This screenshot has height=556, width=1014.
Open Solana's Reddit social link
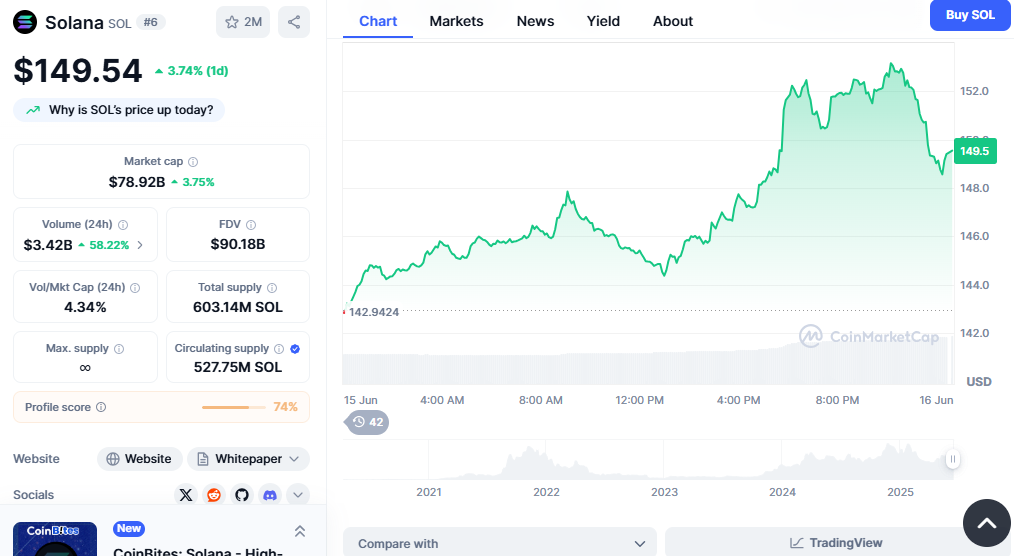(x=213, y=494)
